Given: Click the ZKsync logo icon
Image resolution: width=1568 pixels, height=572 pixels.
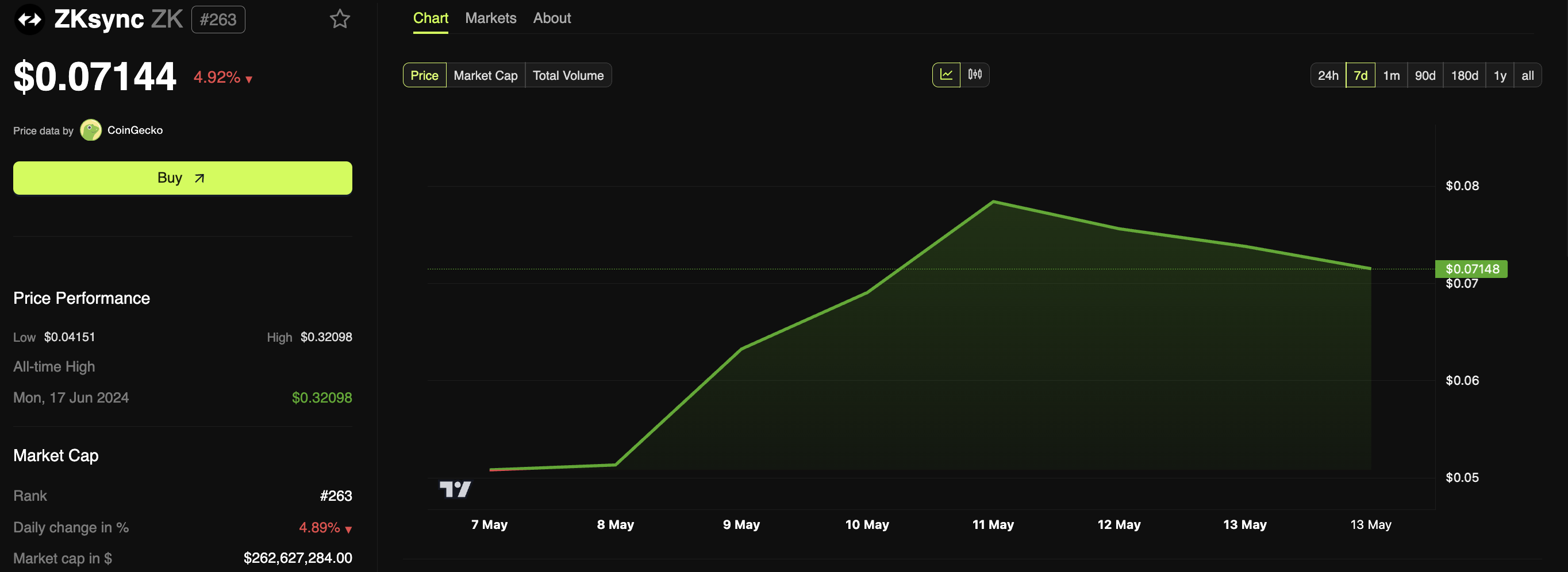Looking at the screenshot, I should (29, 20).
